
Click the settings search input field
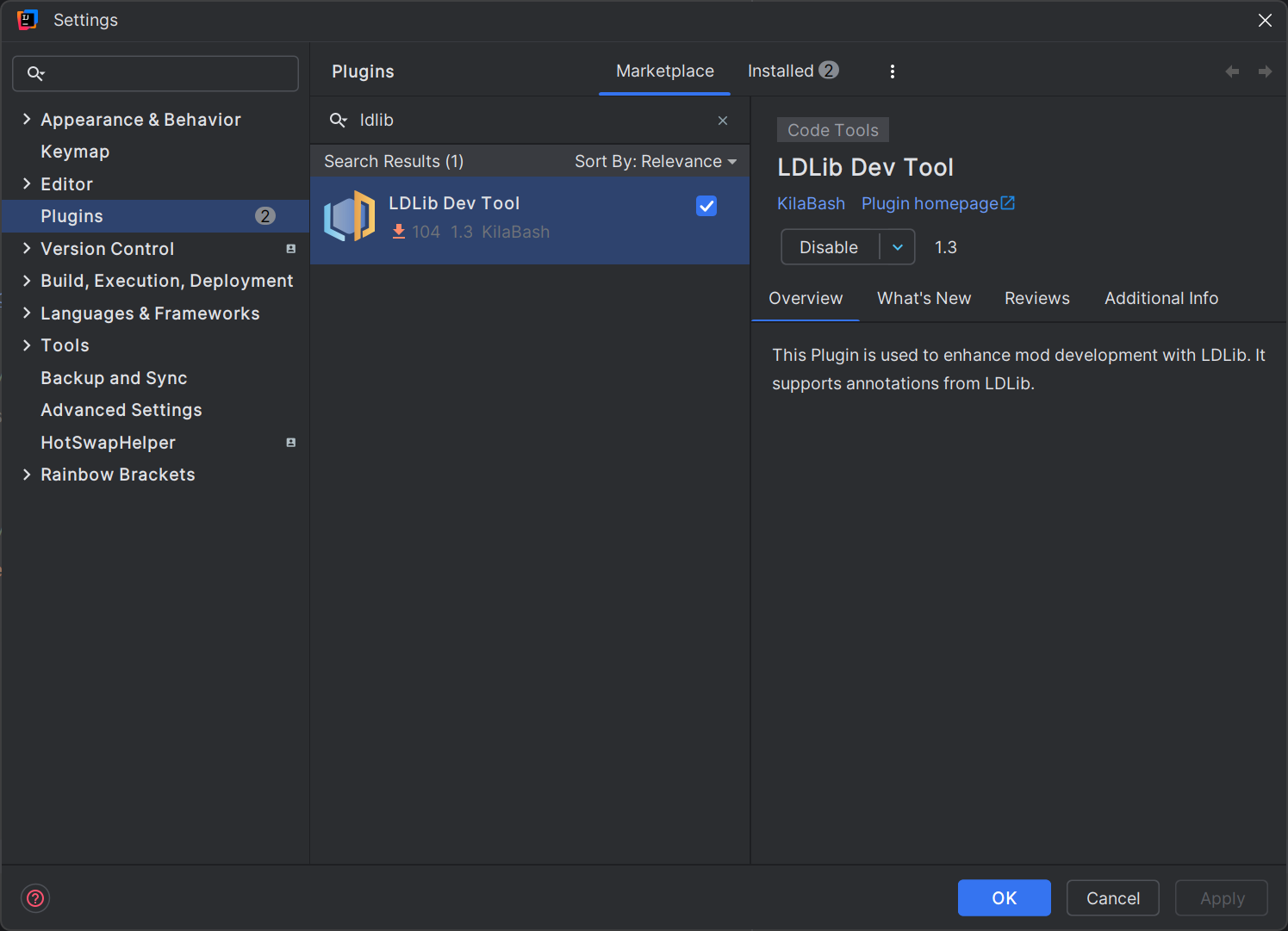[168, 74]
